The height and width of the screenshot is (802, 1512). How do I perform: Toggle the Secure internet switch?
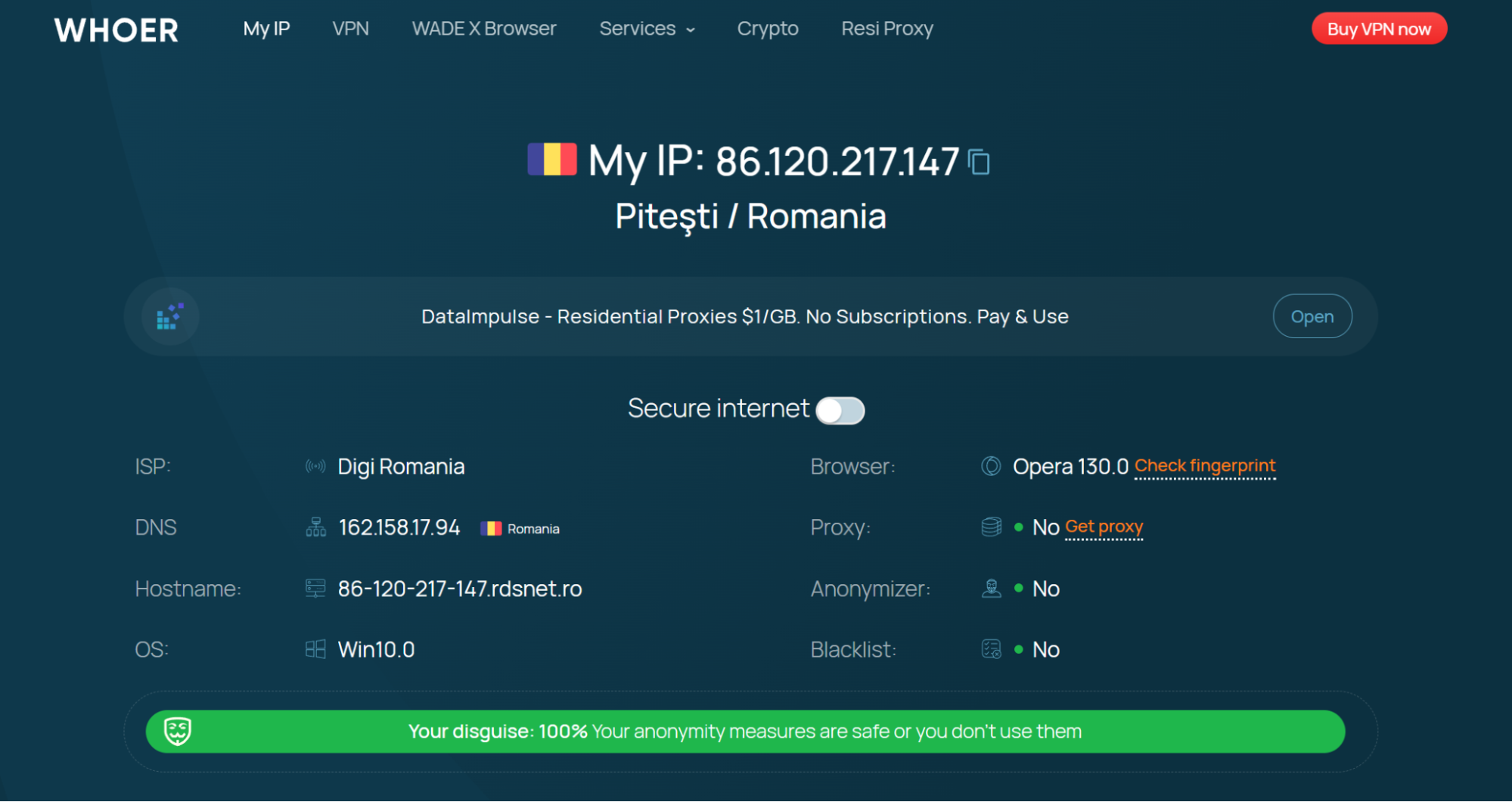pyautogui.click(x=840, y=411)
